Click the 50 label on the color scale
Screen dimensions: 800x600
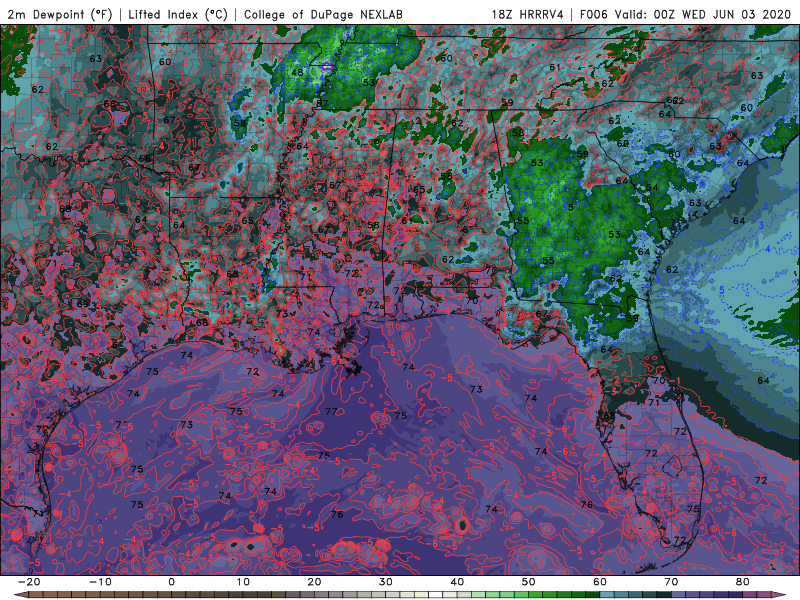point(529,582)
